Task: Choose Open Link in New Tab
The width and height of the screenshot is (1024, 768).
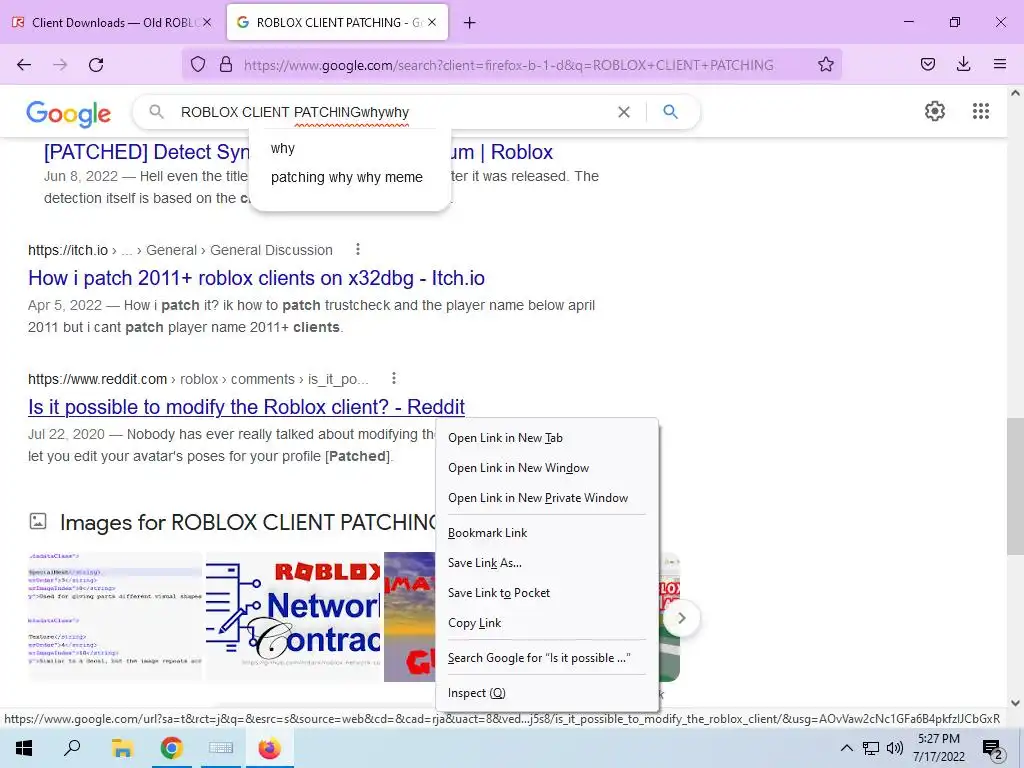Action: 505,438
